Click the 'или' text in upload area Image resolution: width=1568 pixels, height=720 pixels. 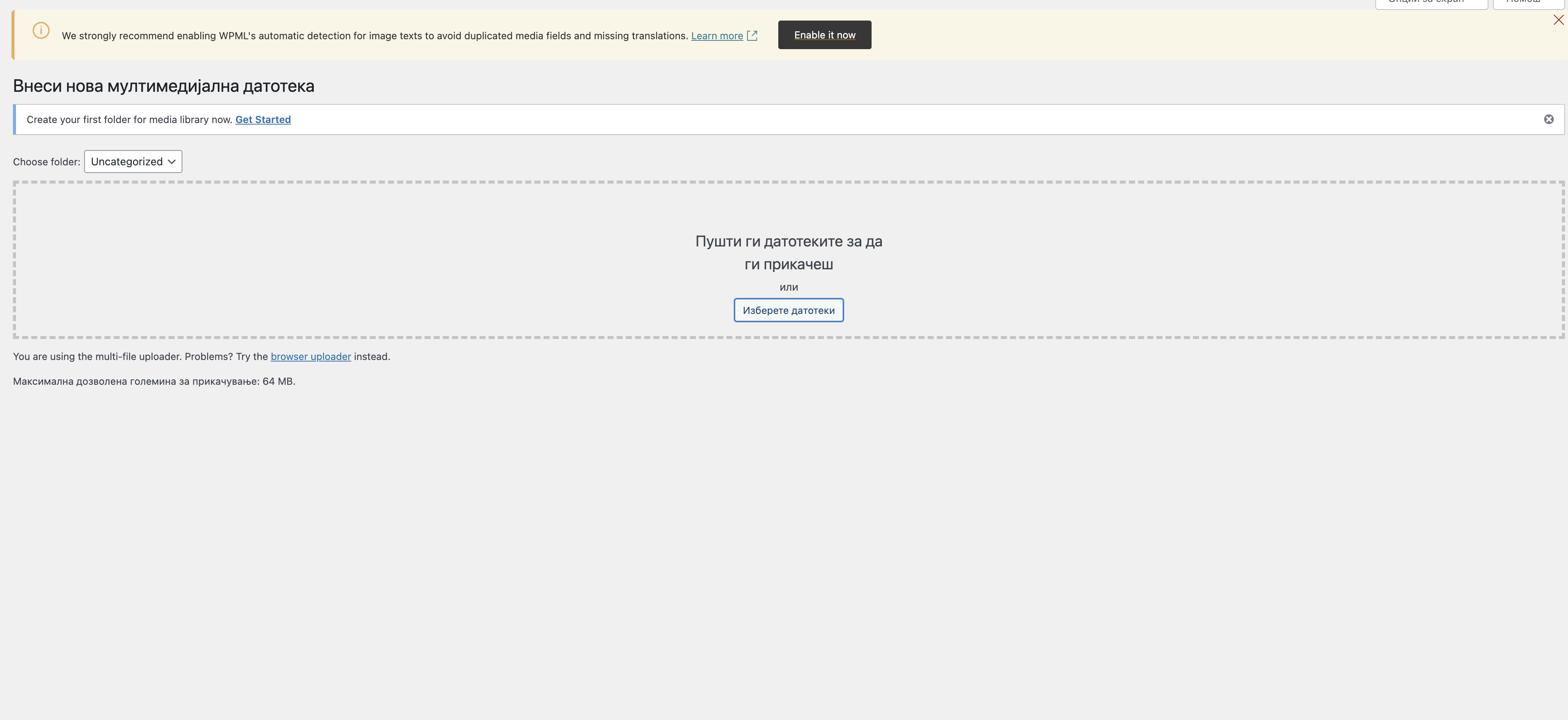click(788, 287)
